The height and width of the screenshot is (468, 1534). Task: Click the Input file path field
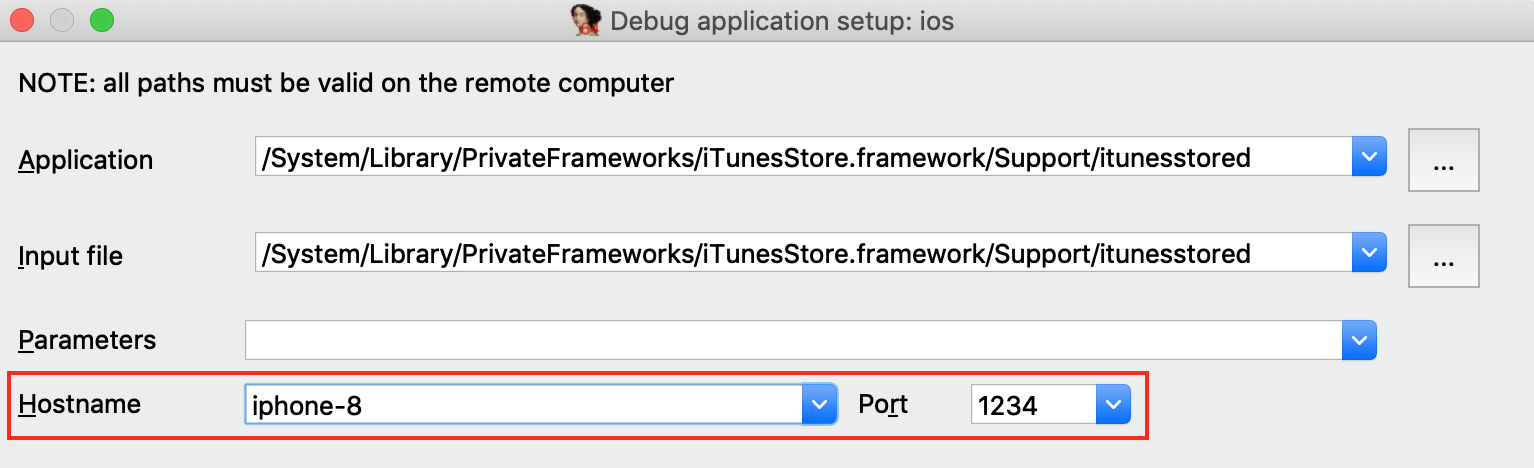point(802,254)
